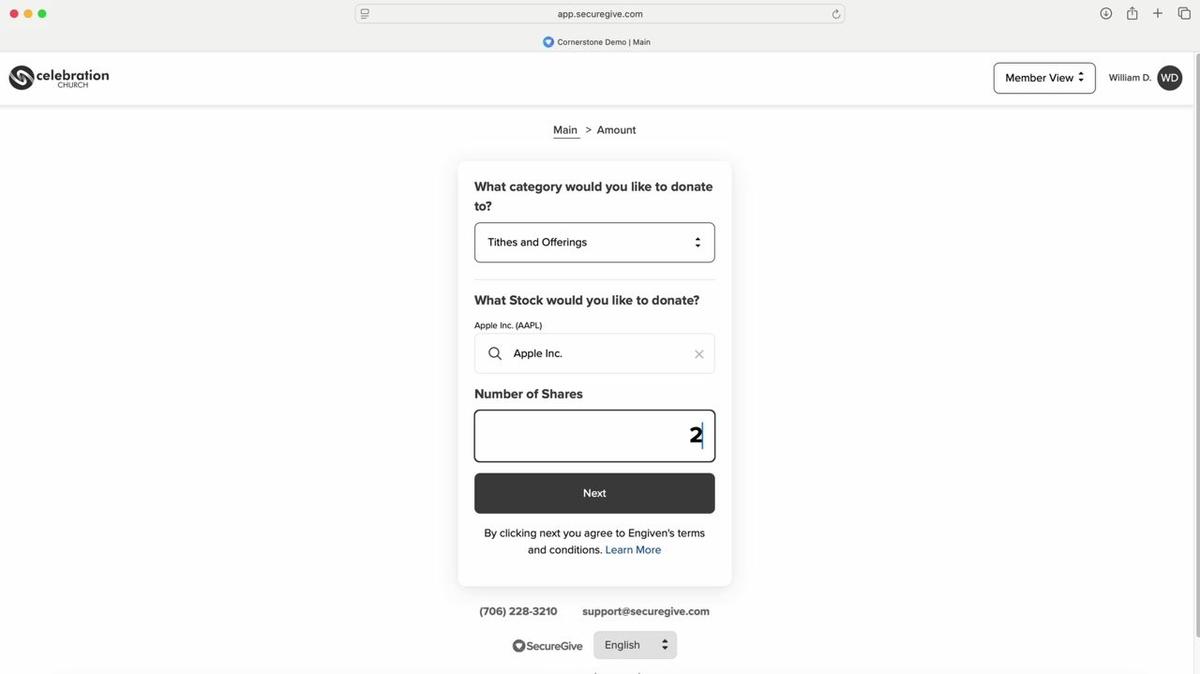Click the Number of Shares field
Screen dimensions: 1200x674
click(594, 436)
